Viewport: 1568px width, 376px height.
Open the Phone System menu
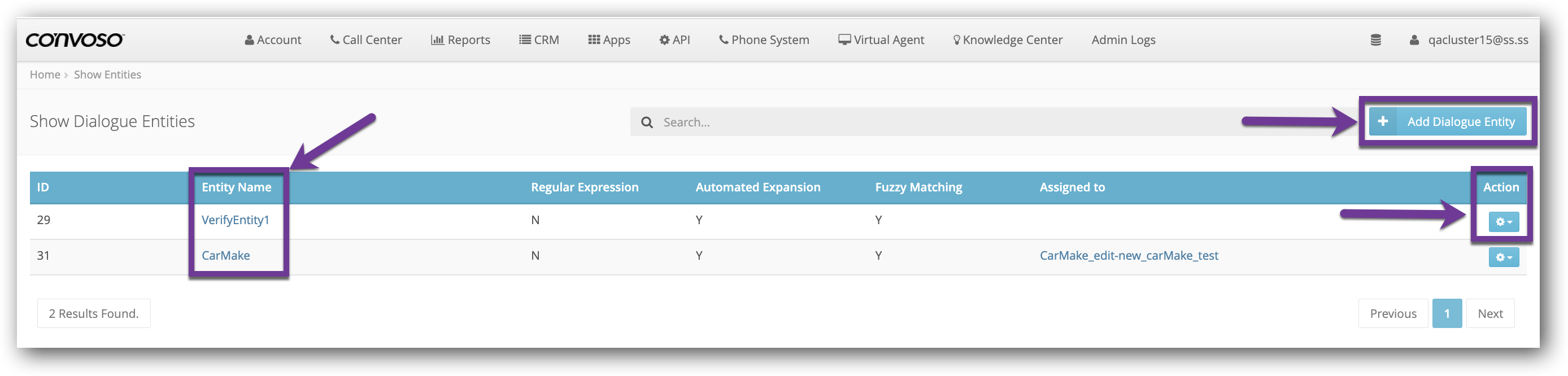(764, 40)
